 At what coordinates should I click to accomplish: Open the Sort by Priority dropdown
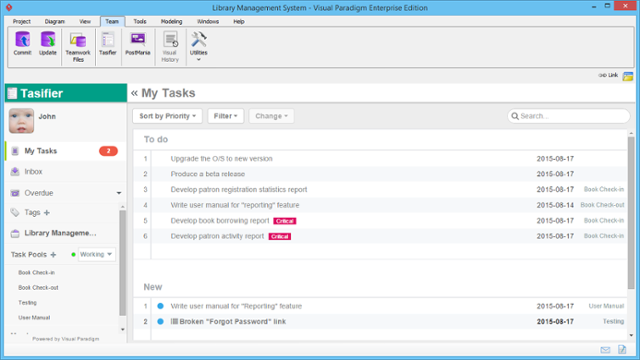[x=167, y=116]
